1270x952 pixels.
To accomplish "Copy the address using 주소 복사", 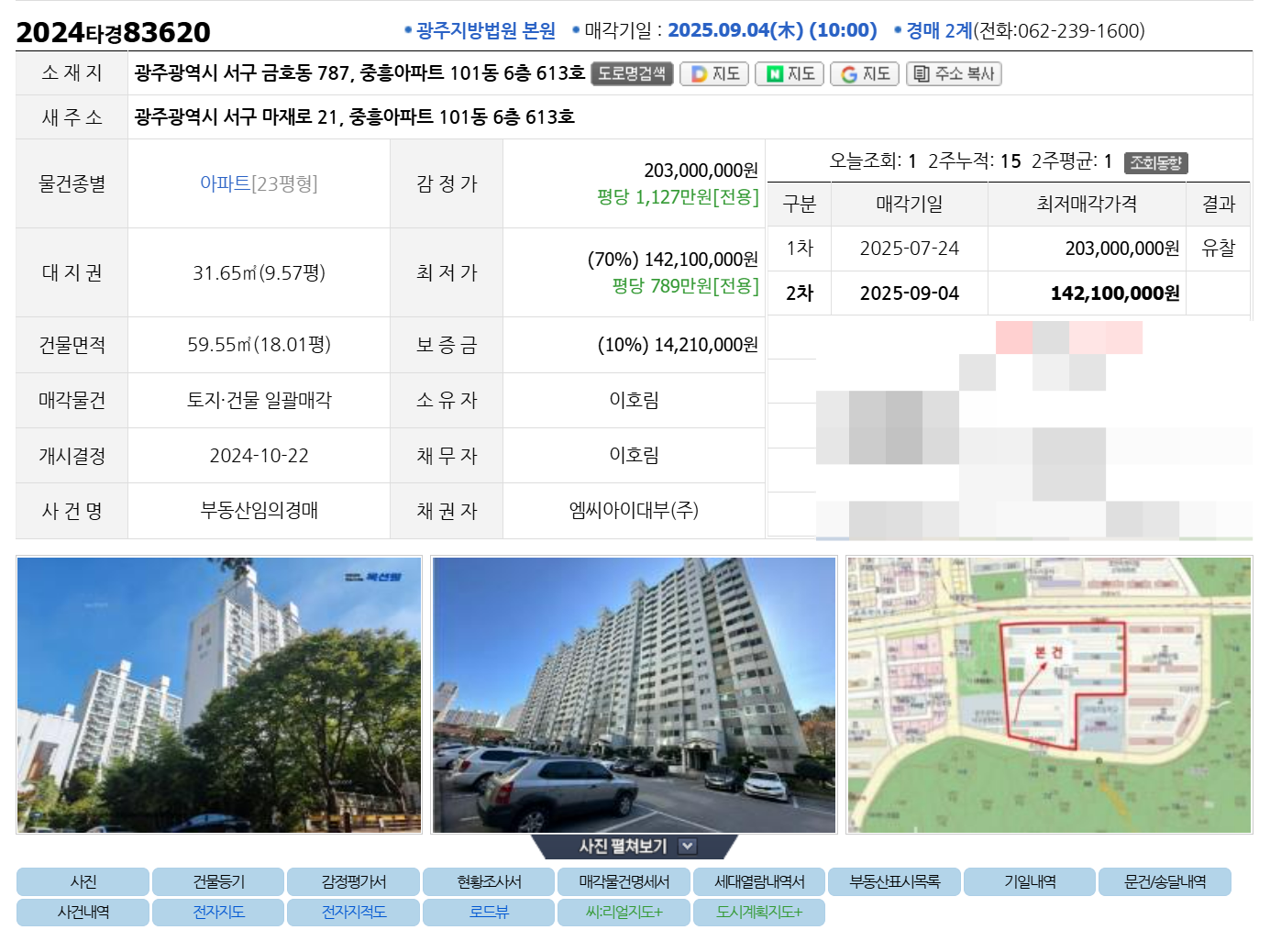I will coord(954,73).
